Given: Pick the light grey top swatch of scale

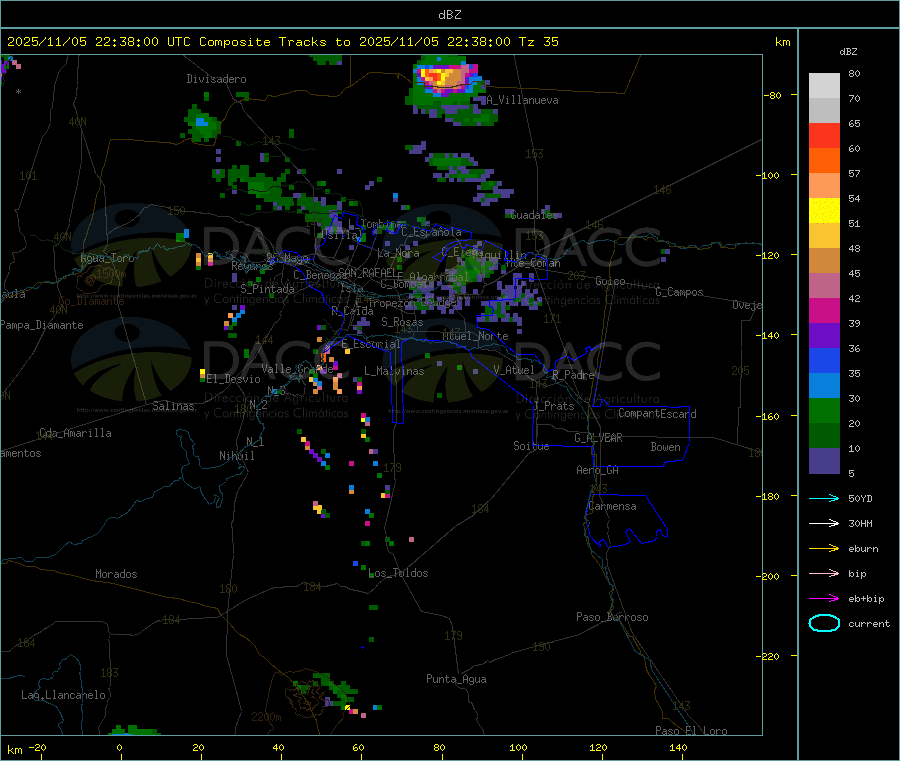Looking at the screenshot, I should (x=824, y=86).
